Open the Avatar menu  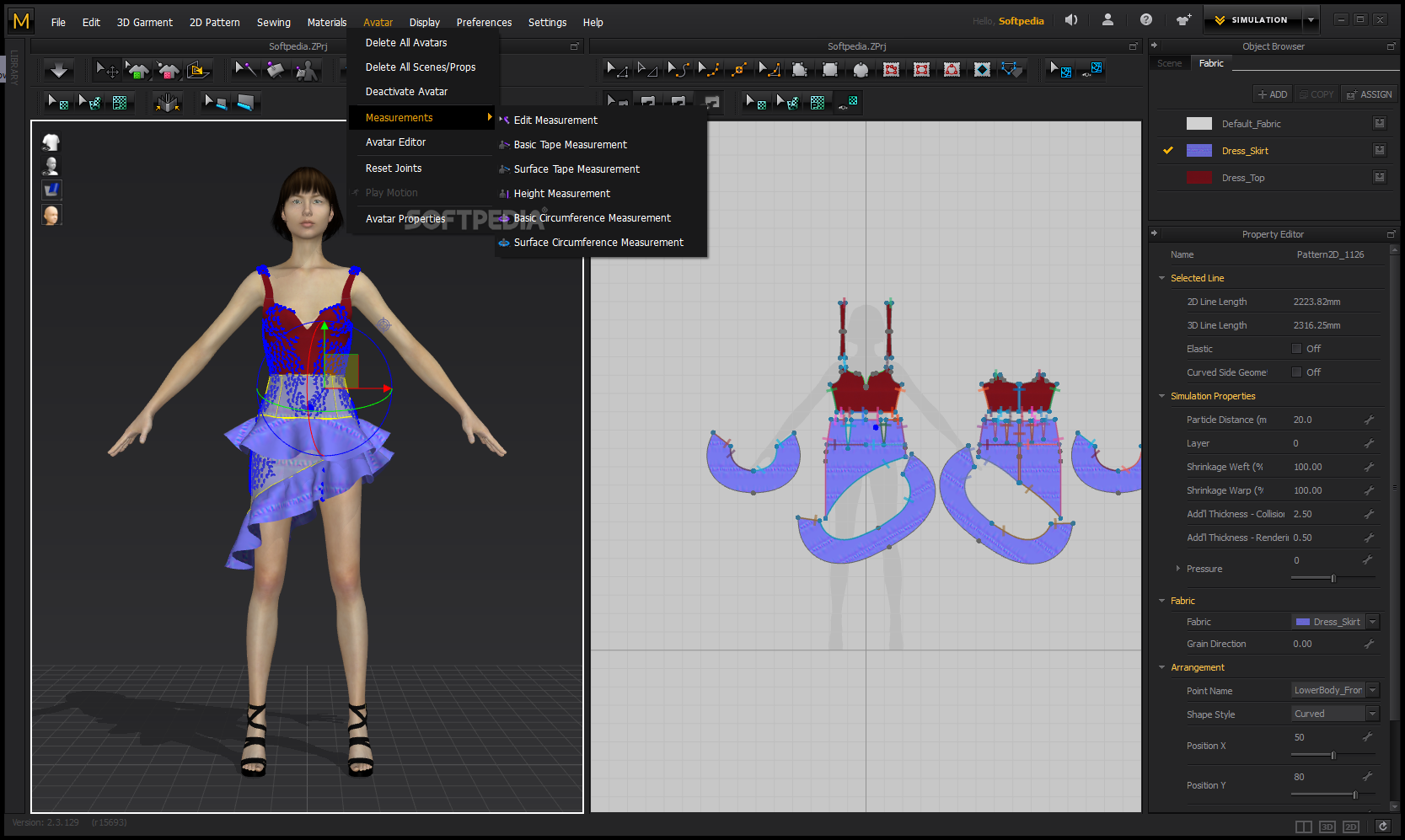click(378, 22)
